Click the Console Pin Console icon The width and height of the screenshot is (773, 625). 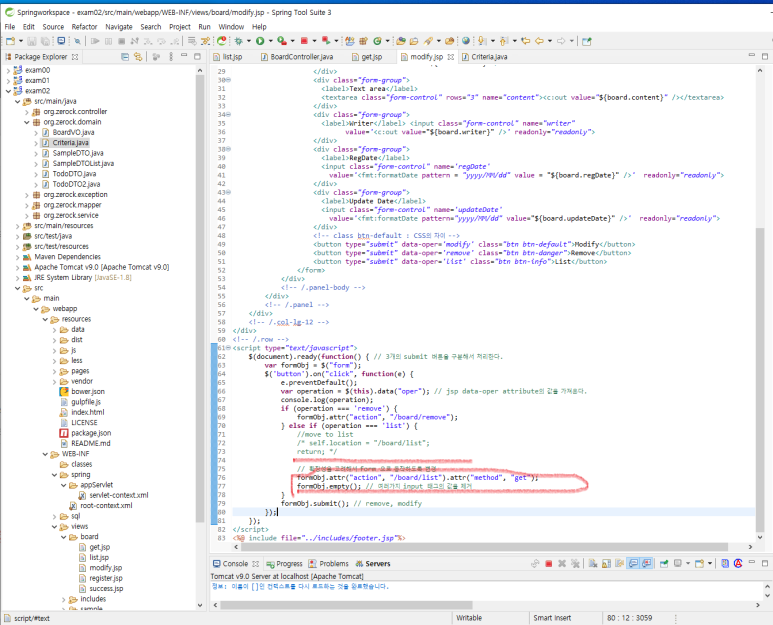coord(664,563)
